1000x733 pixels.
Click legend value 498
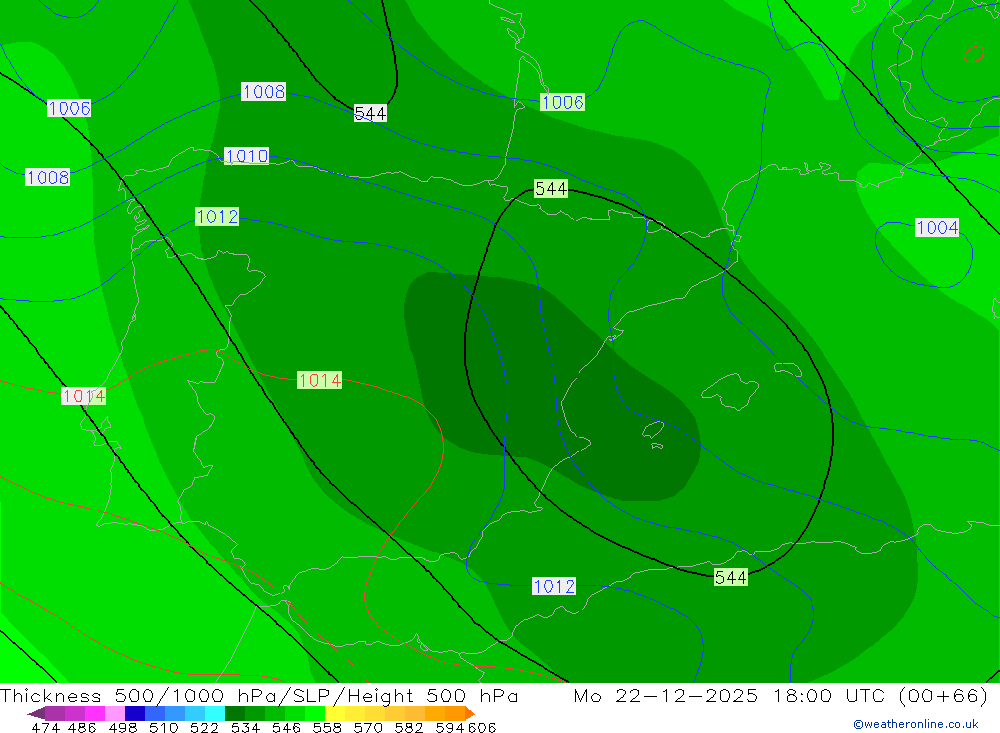[x=122, y=727]
